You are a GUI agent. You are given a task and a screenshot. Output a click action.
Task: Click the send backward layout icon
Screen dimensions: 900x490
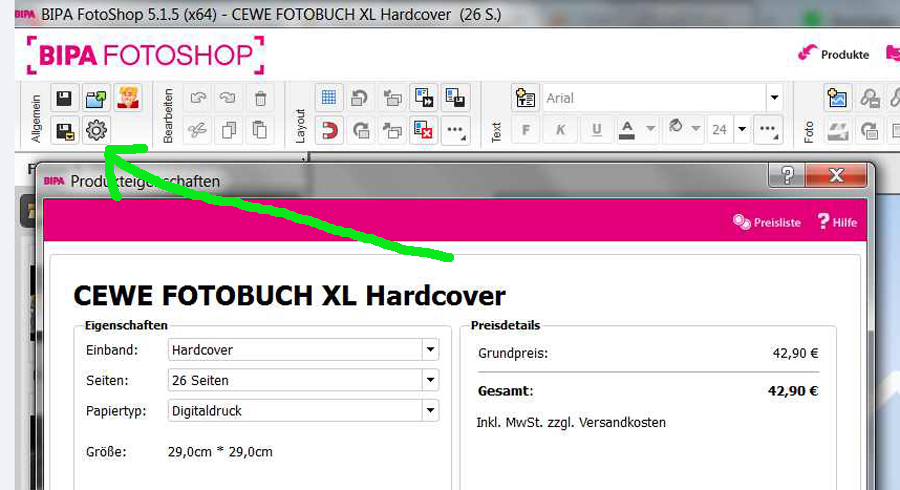click(x=392, y=98)
